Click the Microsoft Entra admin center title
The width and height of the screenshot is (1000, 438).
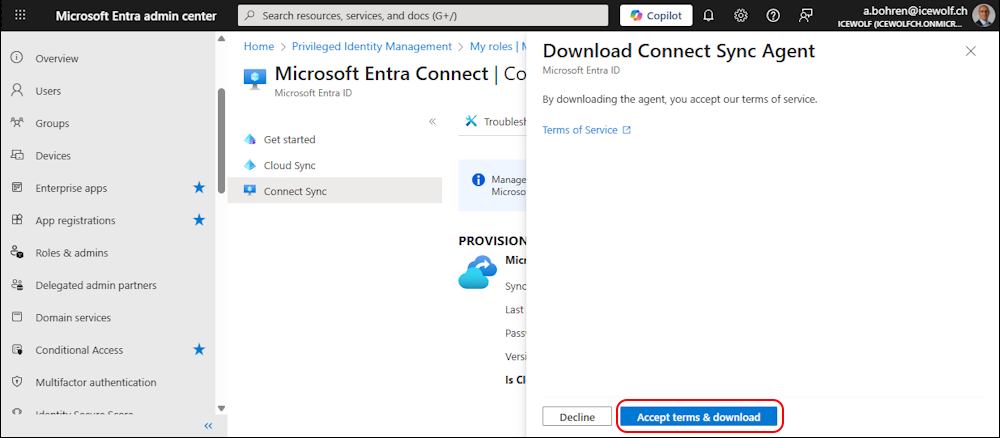pos(136,16)
